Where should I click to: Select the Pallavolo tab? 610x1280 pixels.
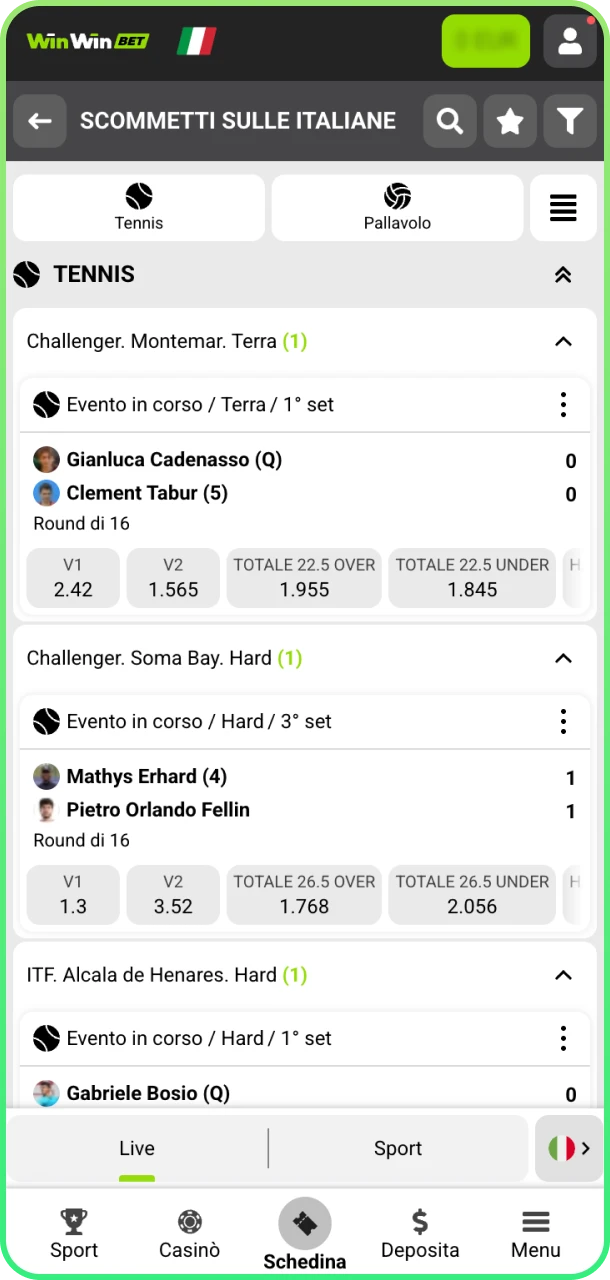[397, 208]
